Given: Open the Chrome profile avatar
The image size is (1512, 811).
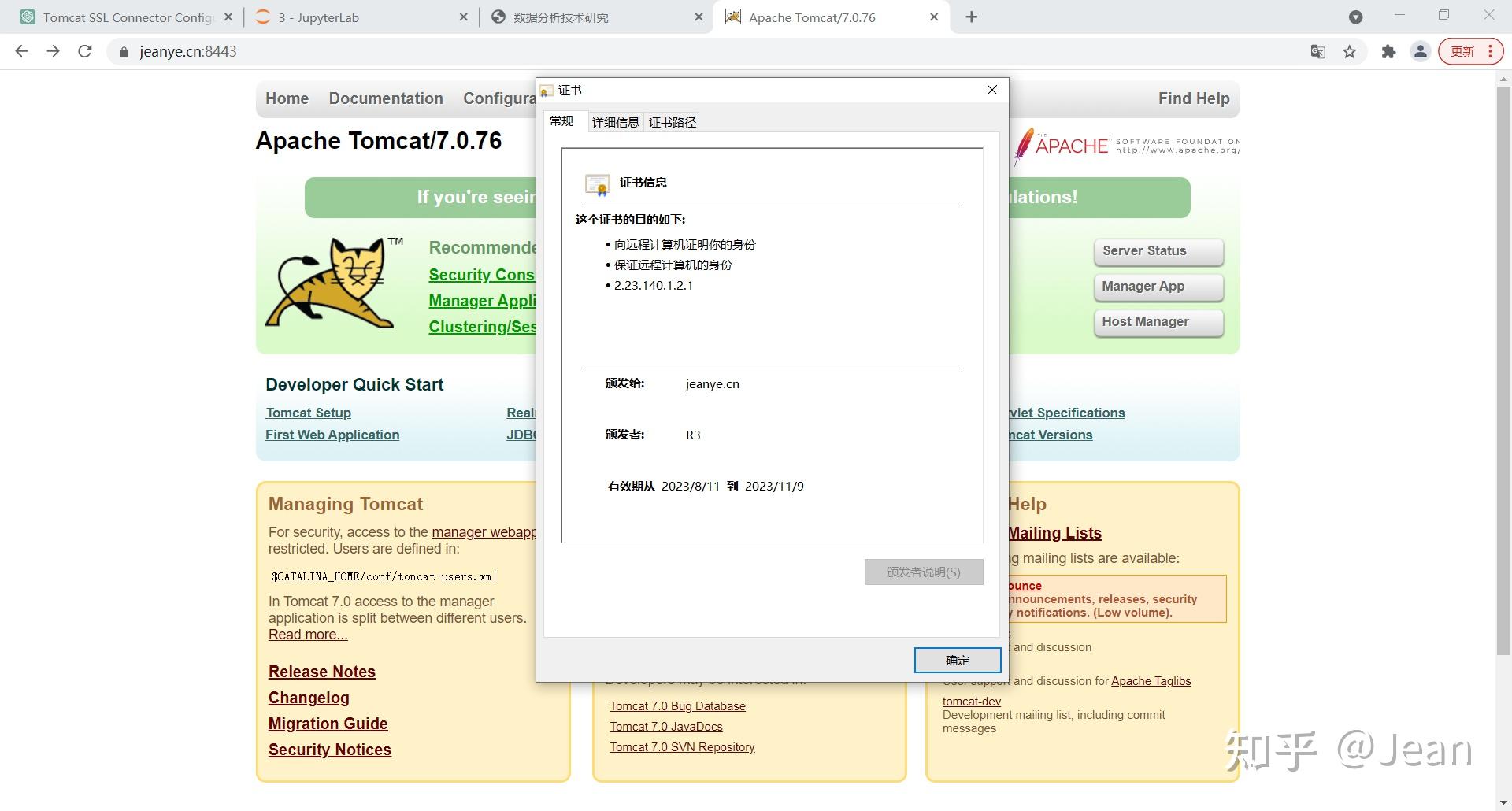Looking at the screenshot, I should 1420,52.
